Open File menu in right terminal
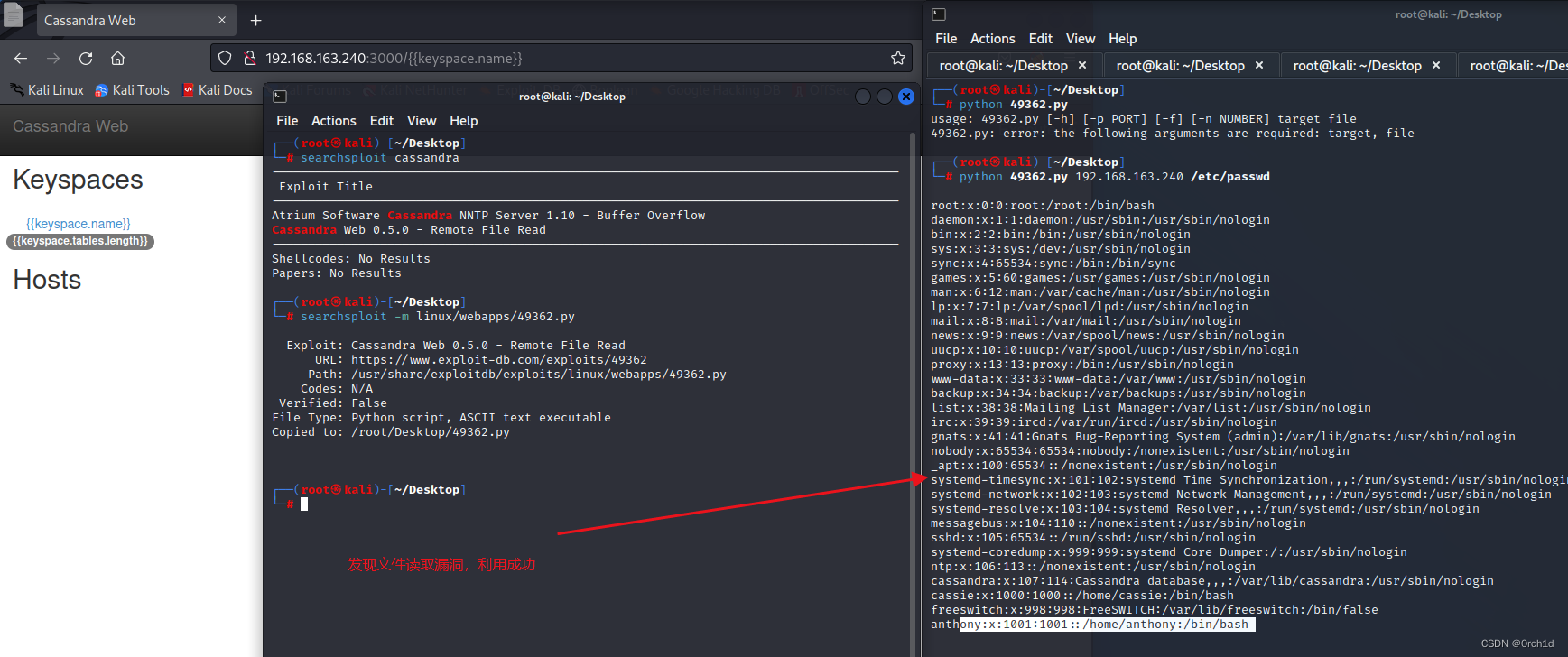1568x657 pixels. click(x=946, y=39)
